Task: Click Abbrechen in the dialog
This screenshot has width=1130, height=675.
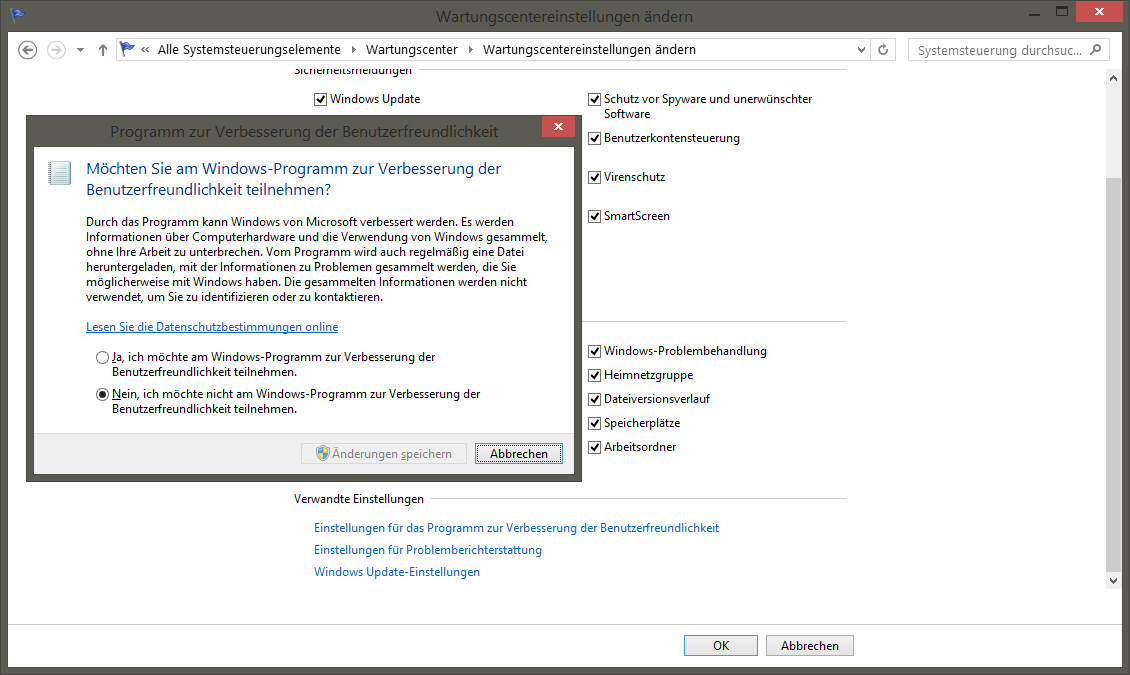Action: point(519,454)
